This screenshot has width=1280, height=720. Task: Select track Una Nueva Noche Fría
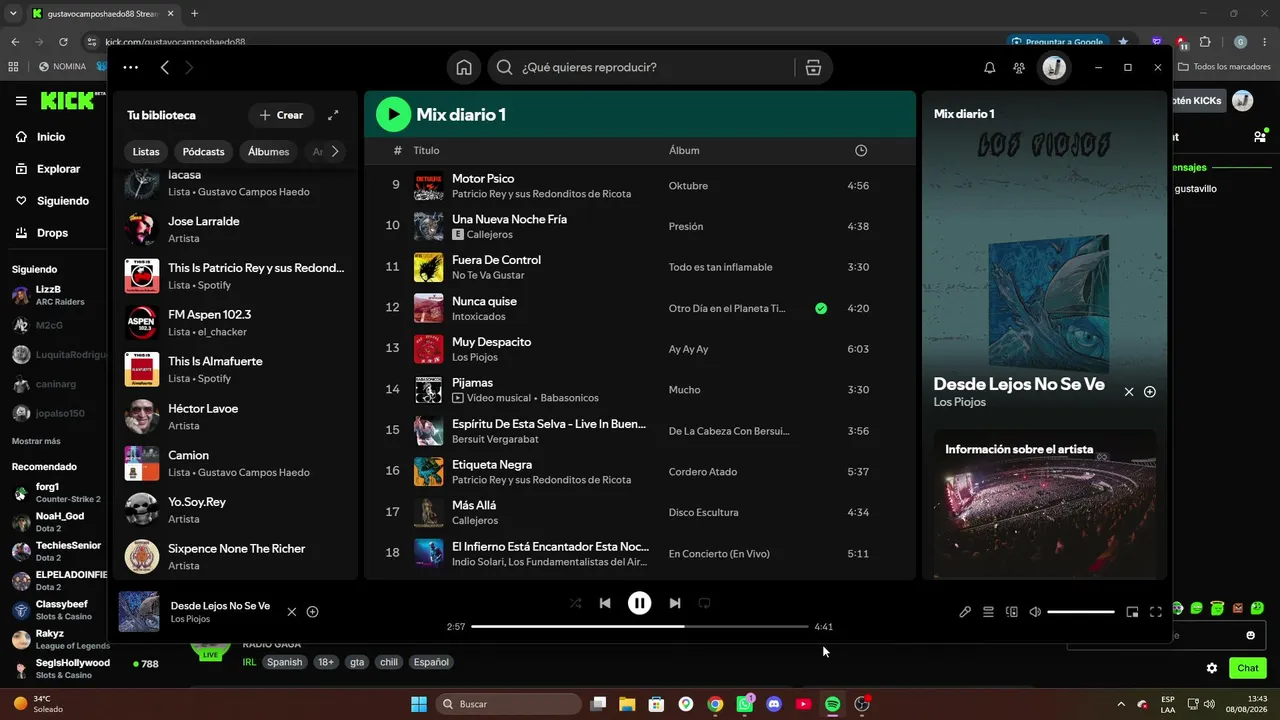click(640, 226)
